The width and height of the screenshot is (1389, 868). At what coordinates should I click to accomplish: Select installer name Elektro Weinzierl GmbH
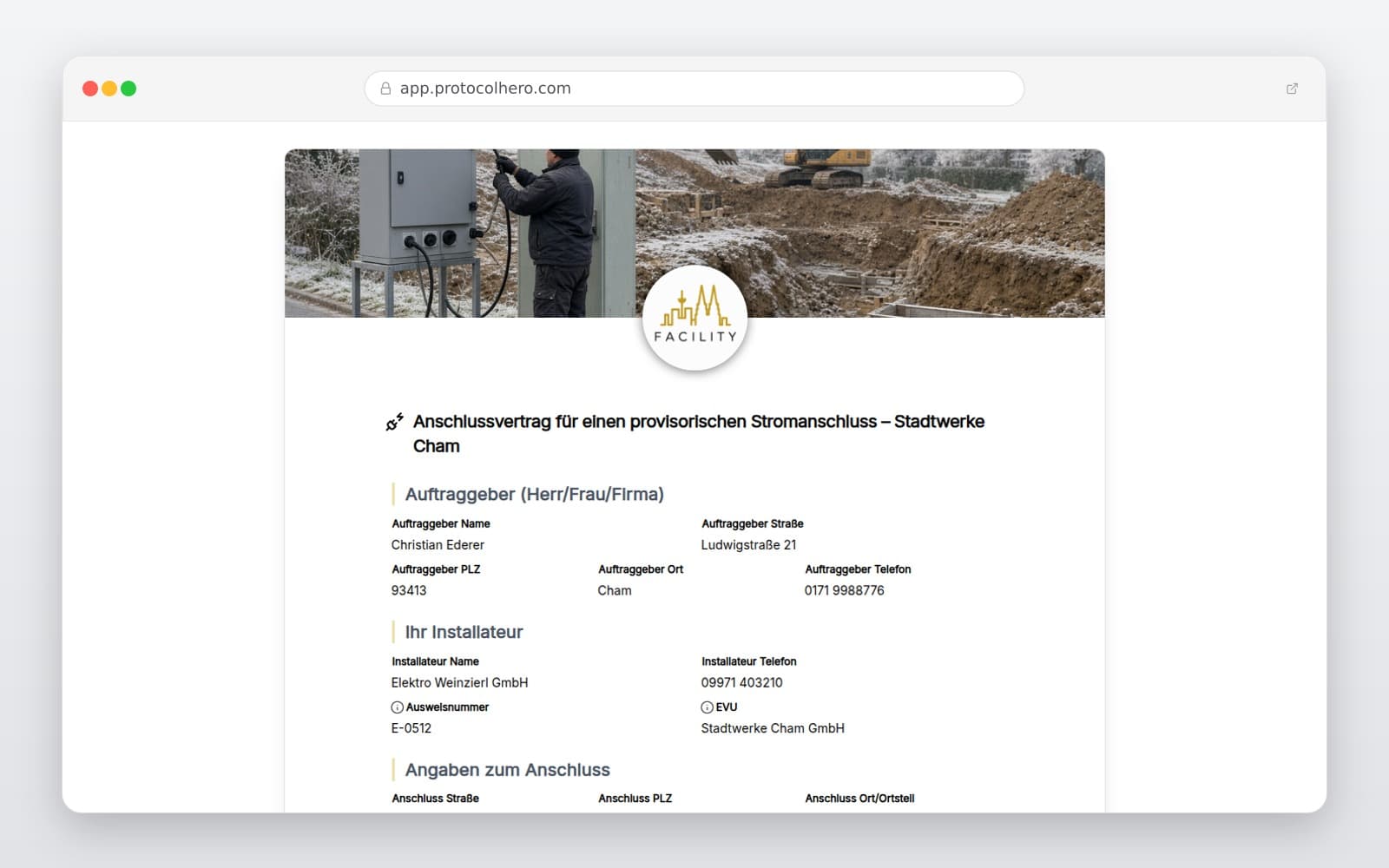459,683
